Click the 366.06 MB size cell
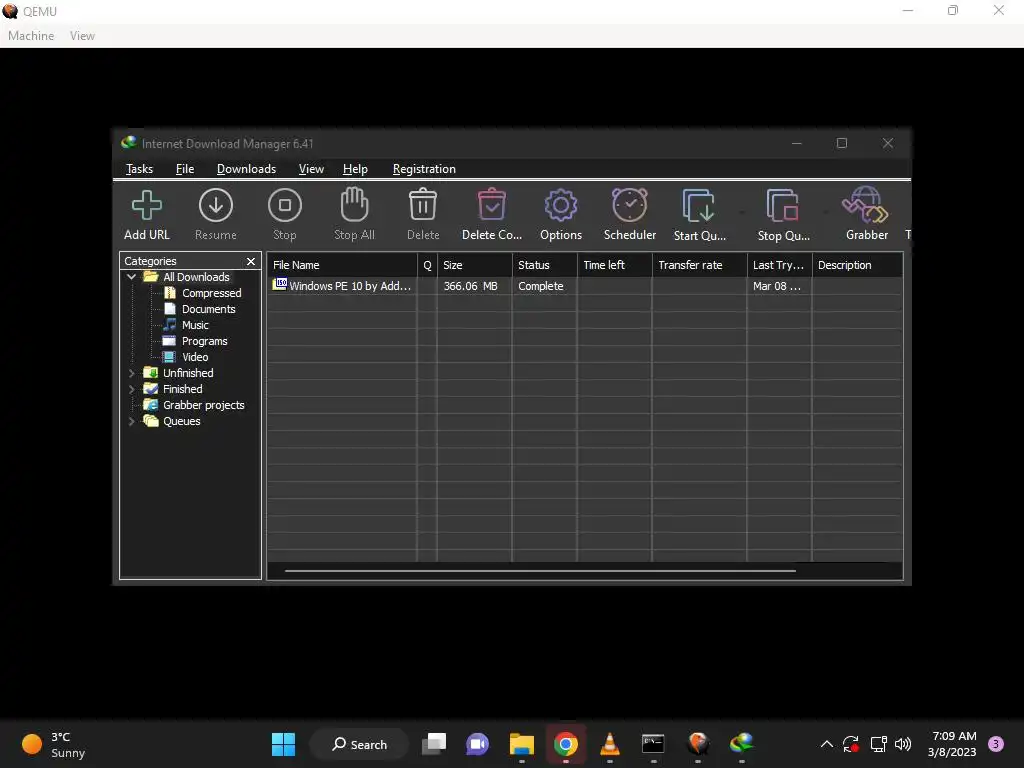Screen dimensions: 1024x768 click(470, 286)
